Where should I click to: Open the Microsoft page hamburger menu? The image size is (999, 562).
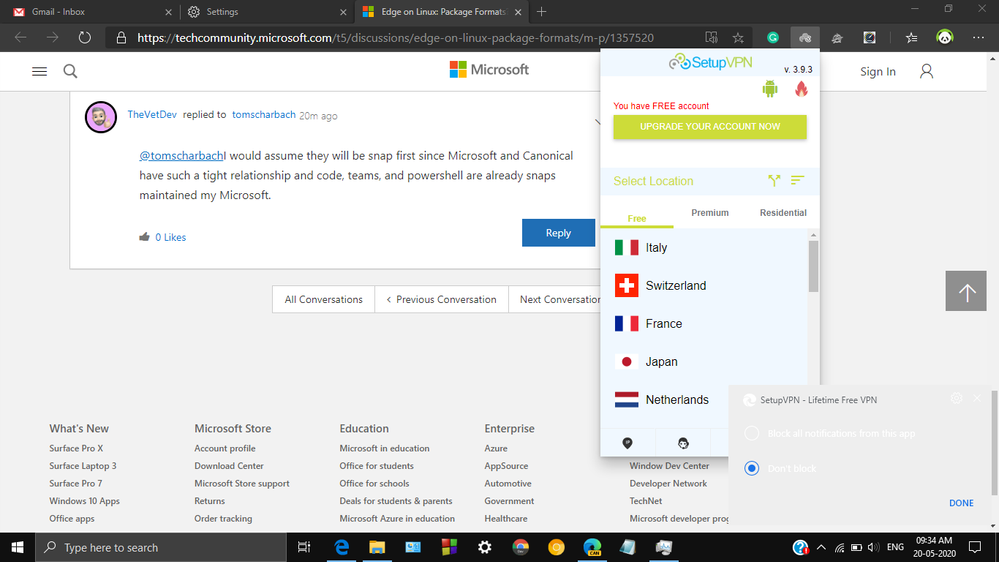point(40,71)
